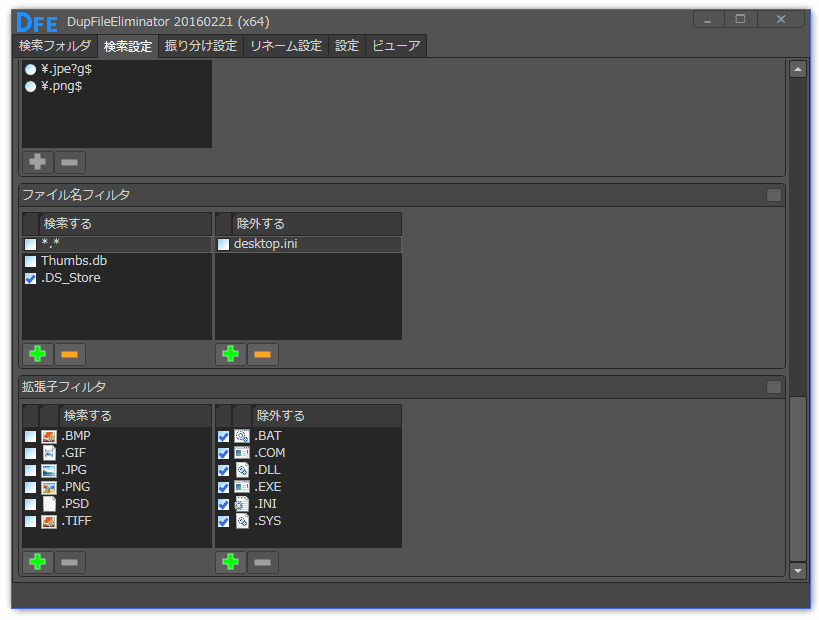819x620 pixels.
Task: Select the Thumbs.db filename text
Action: pos(74,261)
